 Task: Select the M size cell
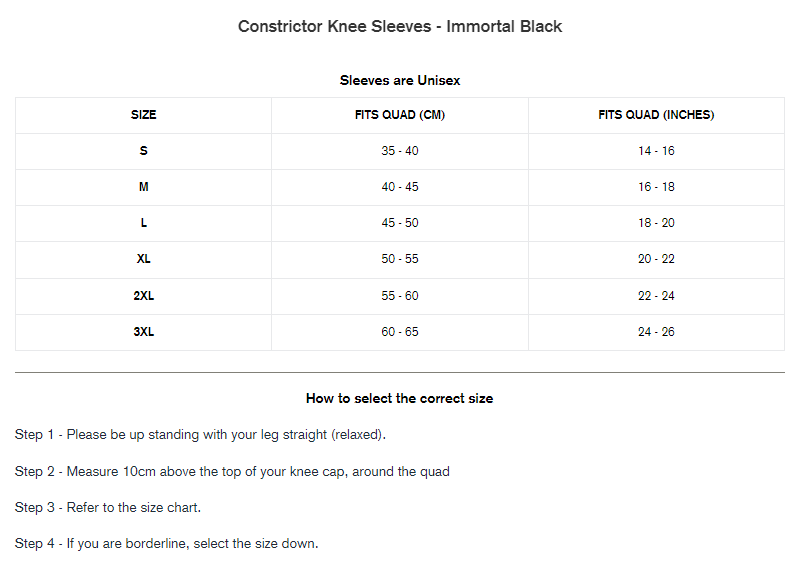143,187
